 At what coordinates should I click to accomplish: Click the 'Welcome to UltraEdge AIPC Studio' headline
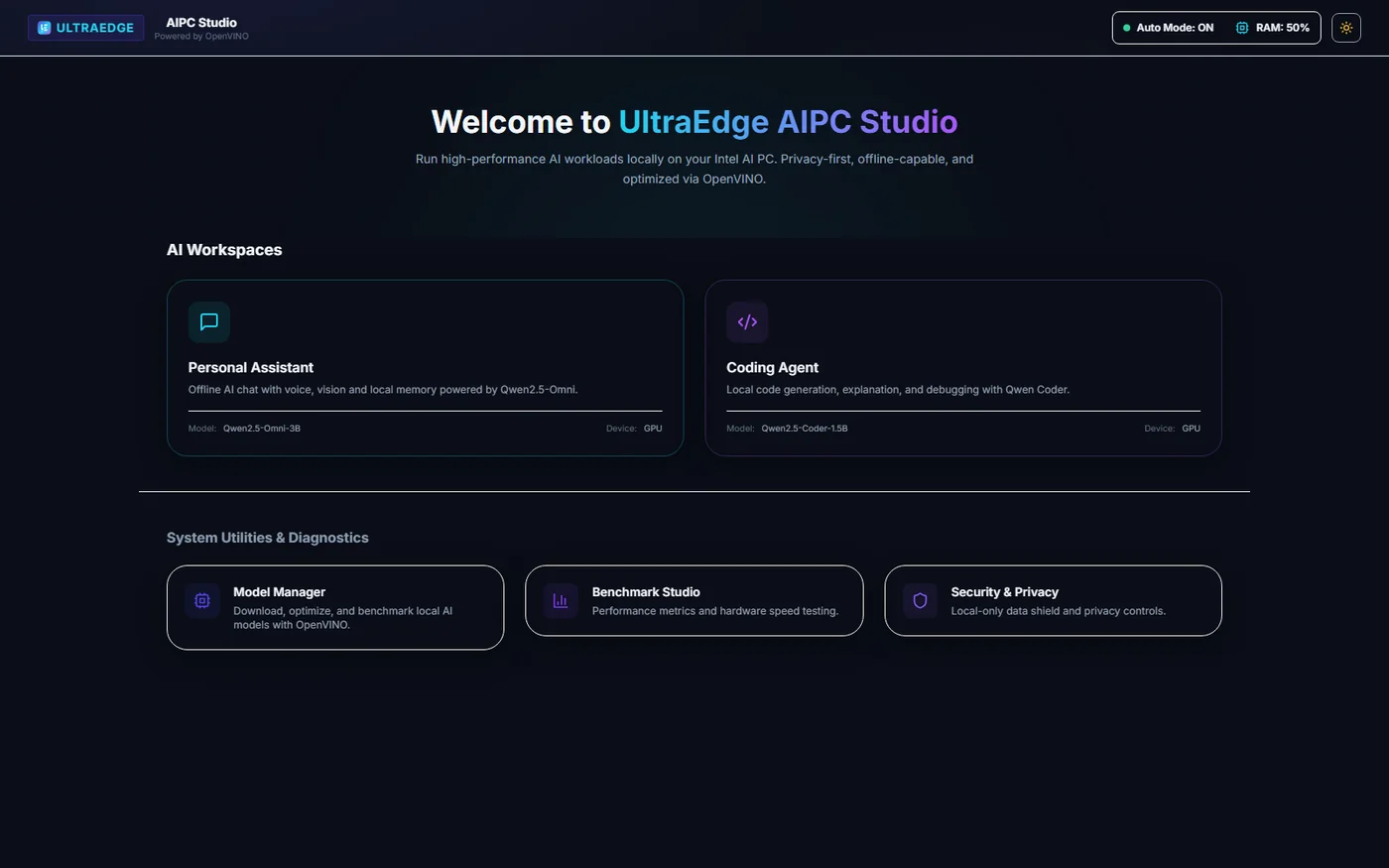point(694,121)
